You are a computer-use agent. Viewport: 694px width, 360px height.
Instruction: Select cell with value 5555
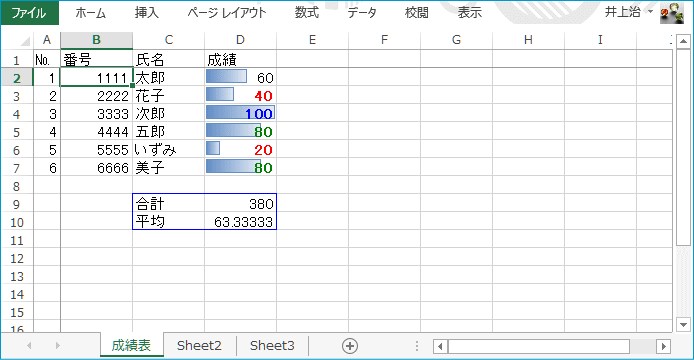coord(96,150)
